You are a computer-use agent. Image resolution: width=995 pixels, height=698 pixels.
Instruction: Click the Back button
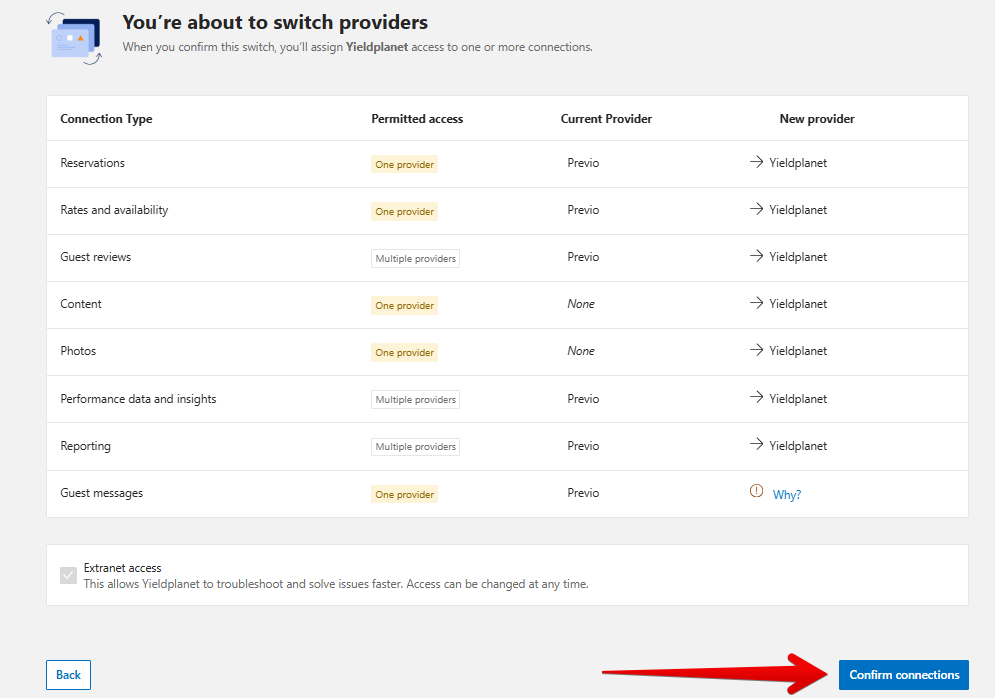coord(69,675)
